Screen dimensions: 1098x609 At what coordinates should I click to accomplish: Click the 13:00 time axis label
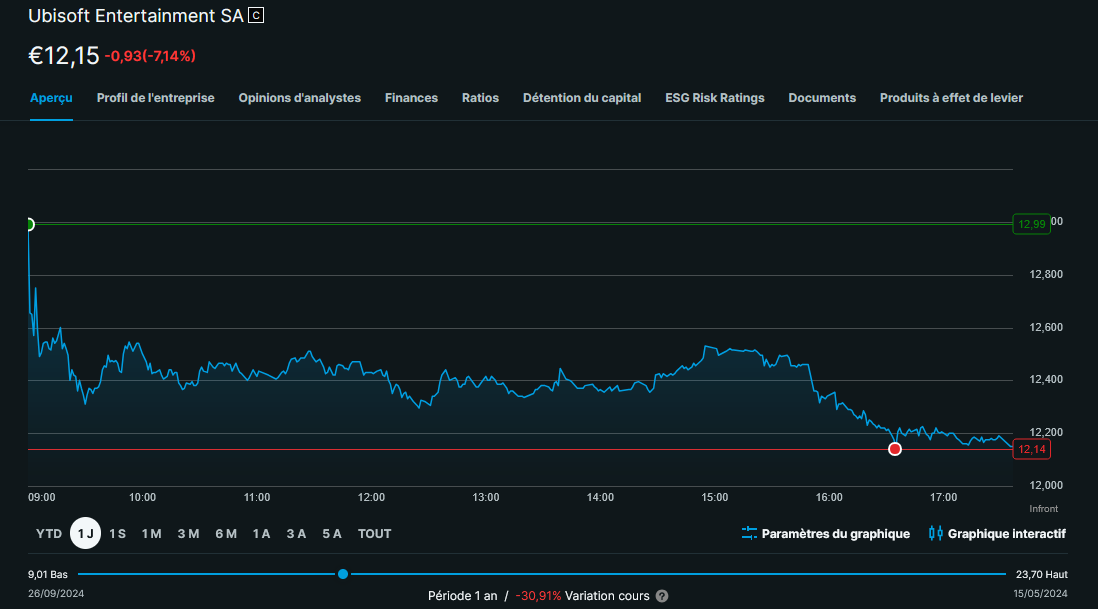(486, 497)
